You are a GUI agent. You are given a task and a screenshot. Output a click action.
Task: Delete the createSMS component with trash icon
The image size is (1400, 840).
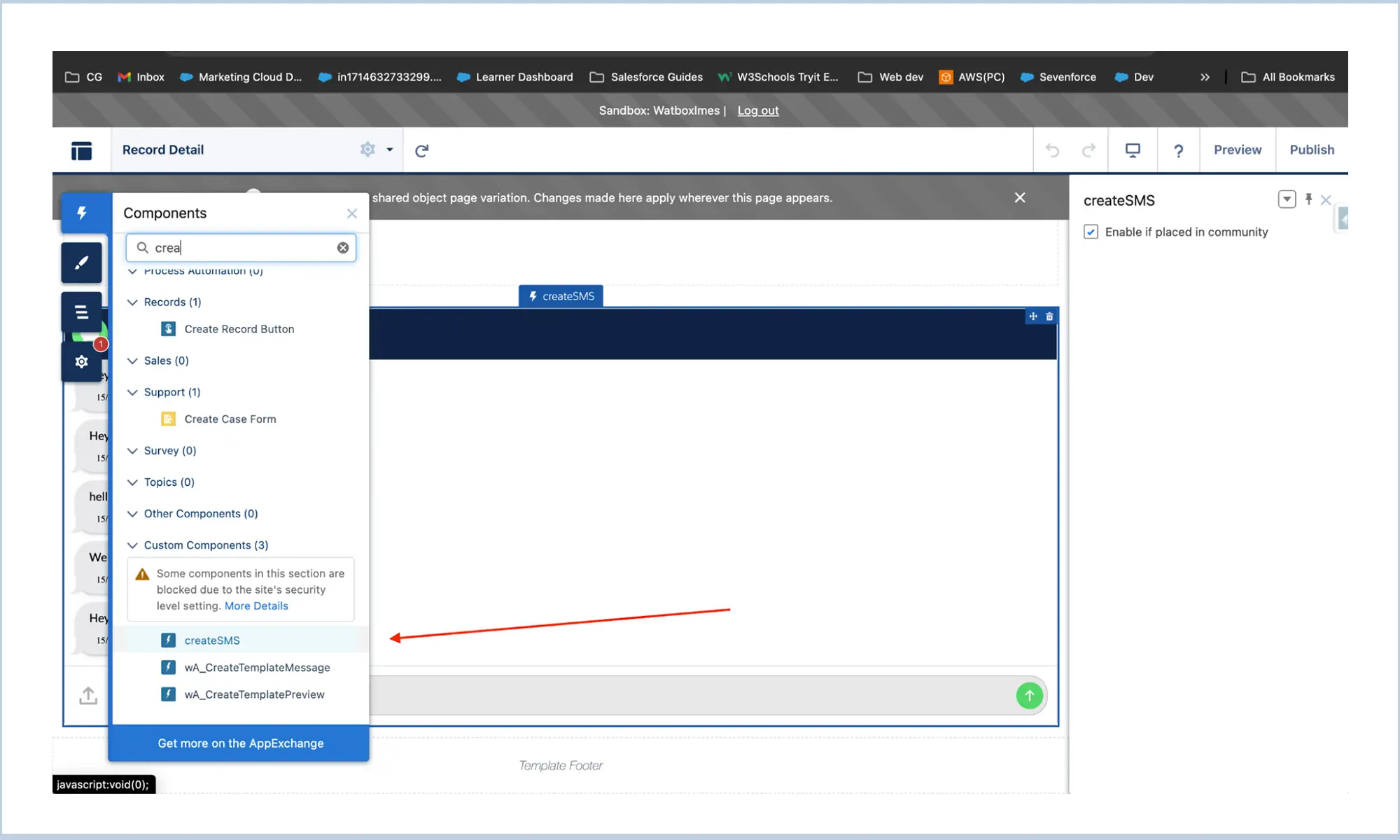(1049, 316)
